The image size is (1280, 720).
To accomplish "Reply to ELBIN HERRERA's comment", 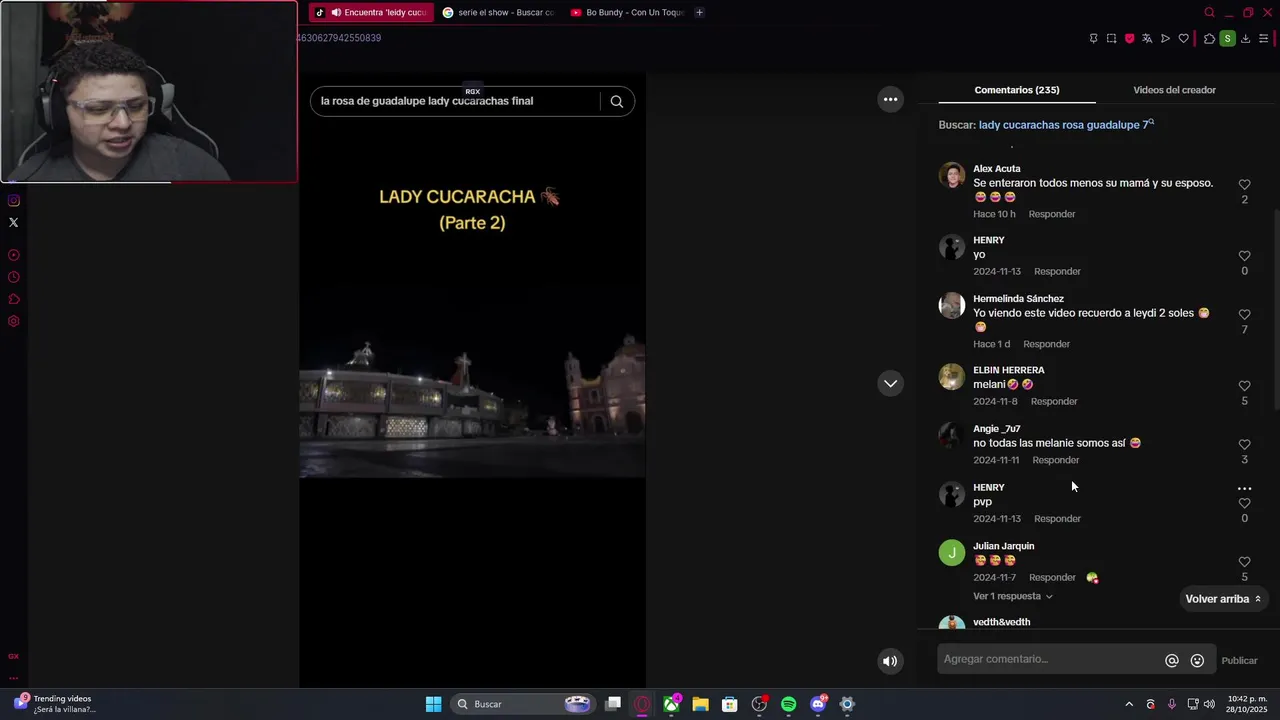I will pyautogui.click(x=1054, y=402).
